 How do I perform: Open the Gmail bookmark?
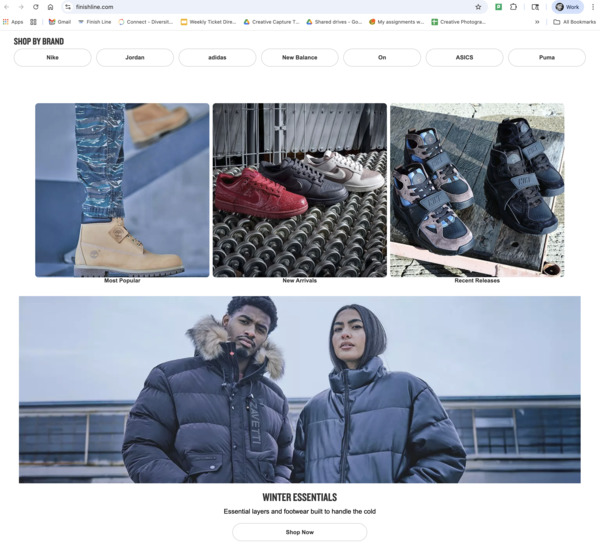click(x=60, y=22)
